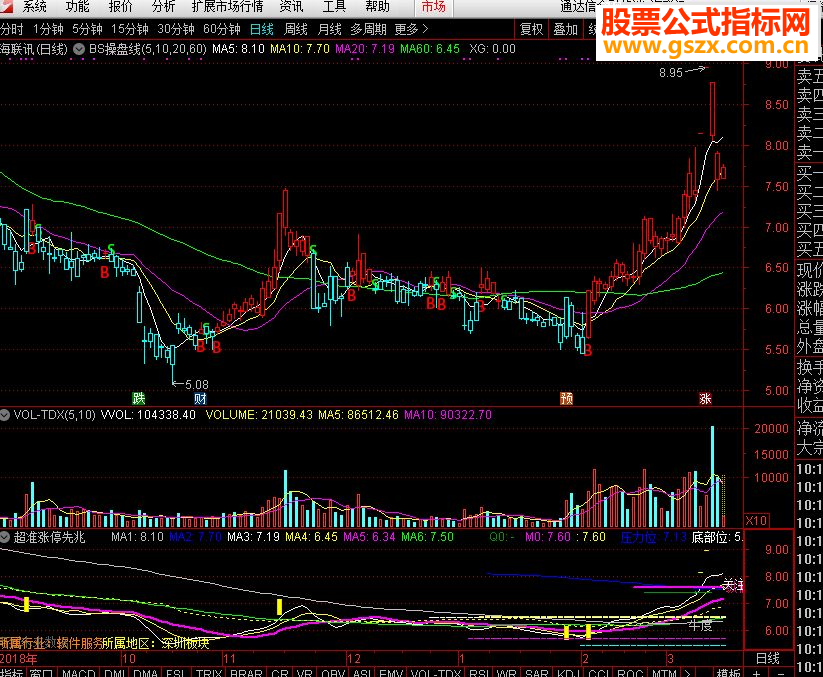Select the 周线 weekly period

click(296, 29)
